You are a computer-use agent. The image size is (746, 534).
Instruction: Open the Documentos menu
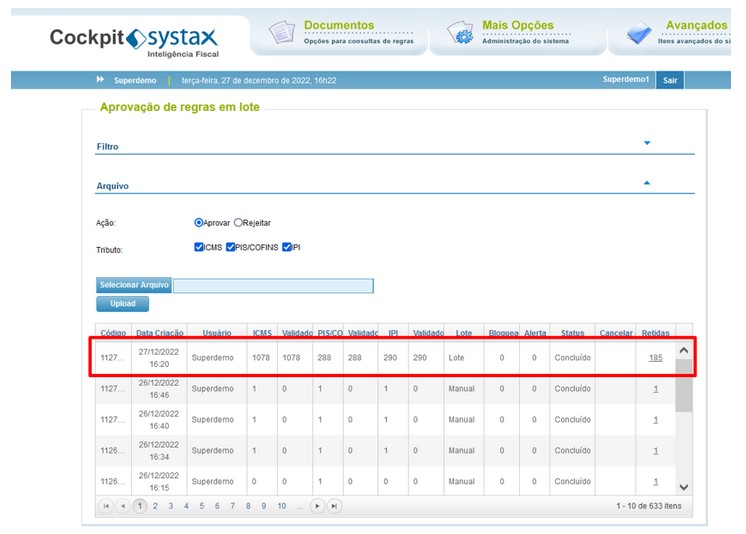point(339,25)
